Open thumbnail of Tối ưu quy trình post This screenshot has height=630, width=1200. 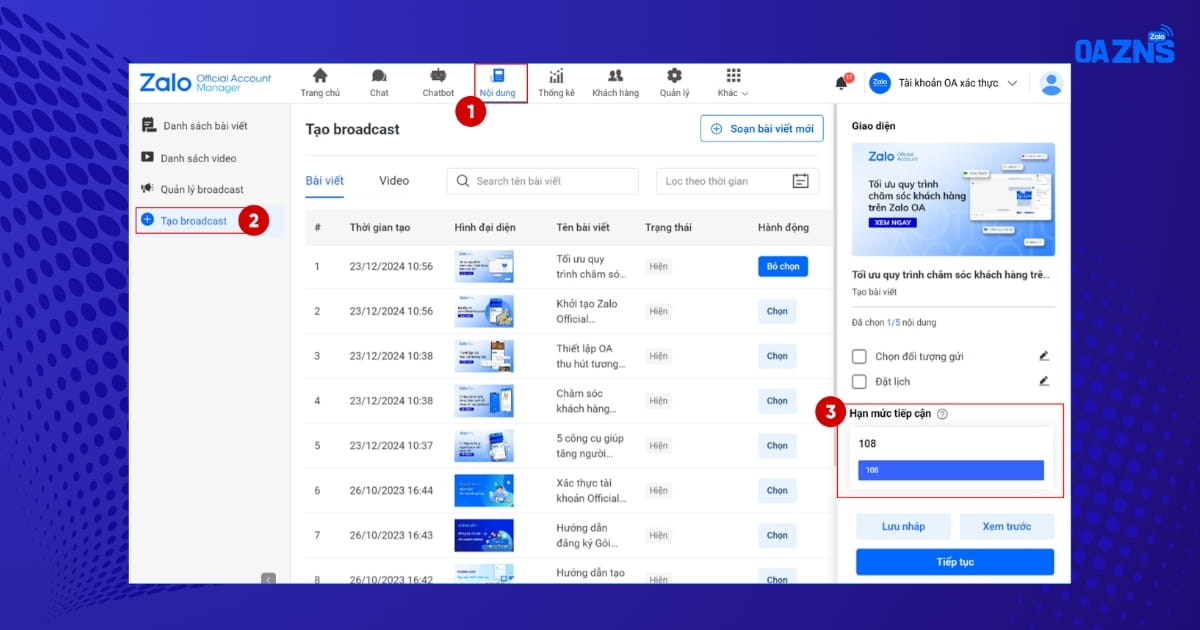pos(484,266)
